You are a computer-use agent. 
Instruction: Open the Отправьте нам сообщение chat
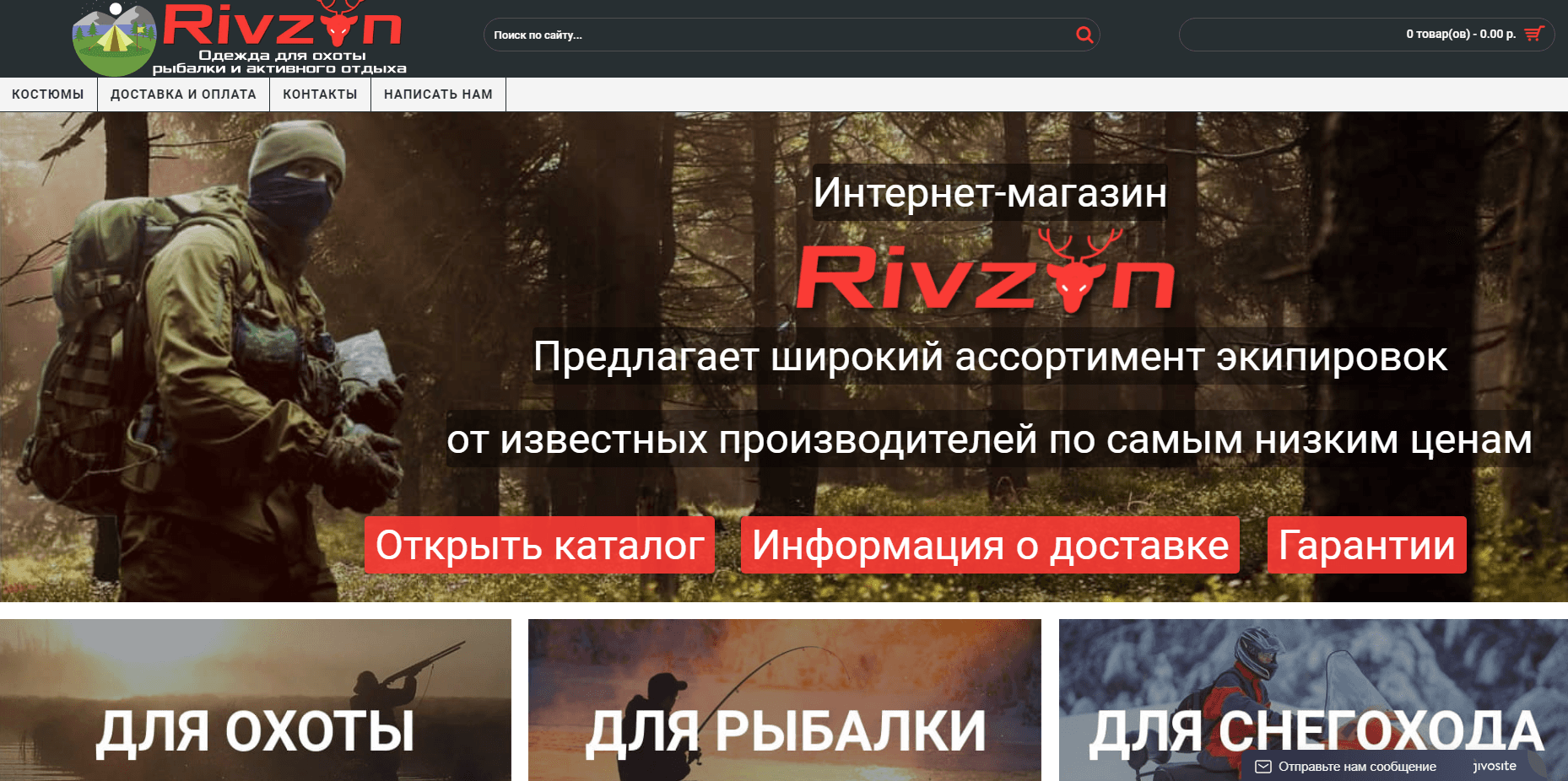(1356, 767)
